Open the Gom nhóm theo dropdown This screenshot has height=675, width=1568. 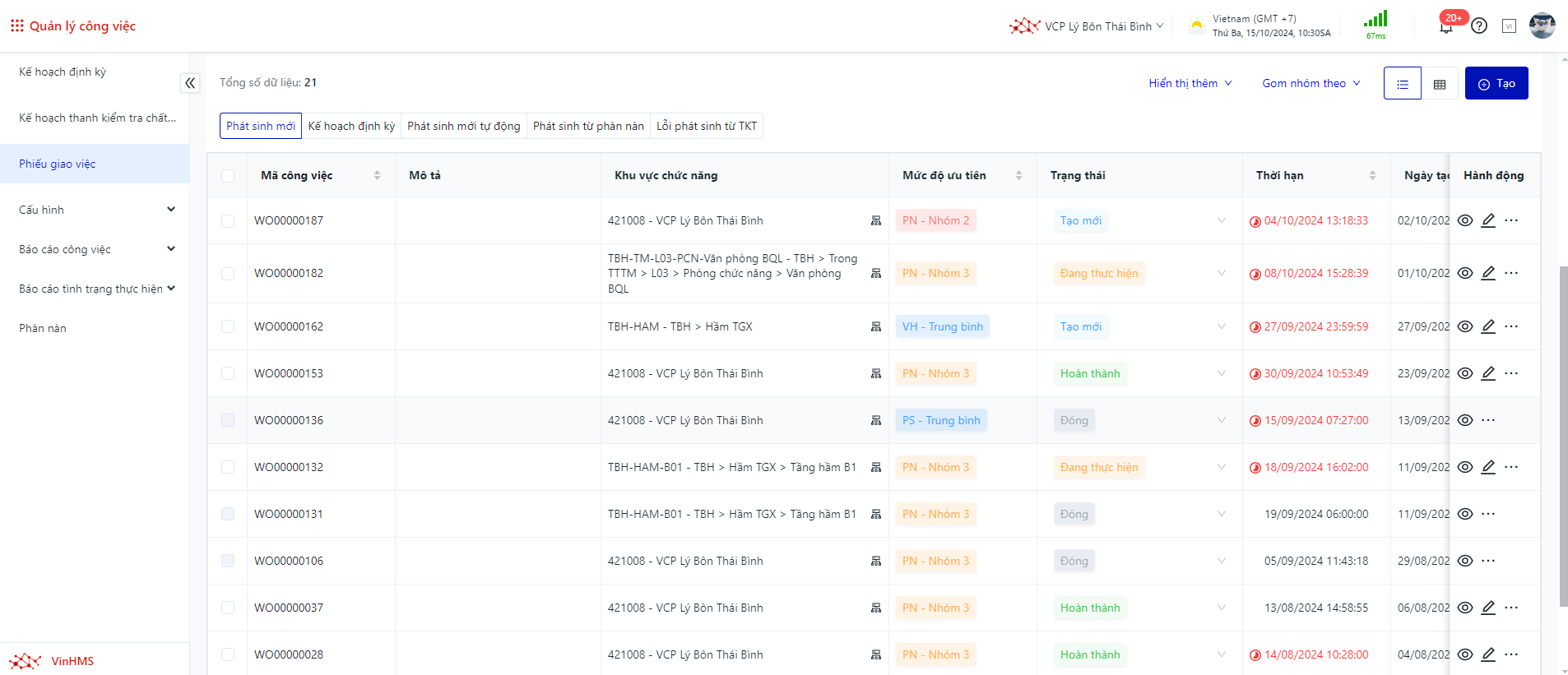coord(1311,83)
